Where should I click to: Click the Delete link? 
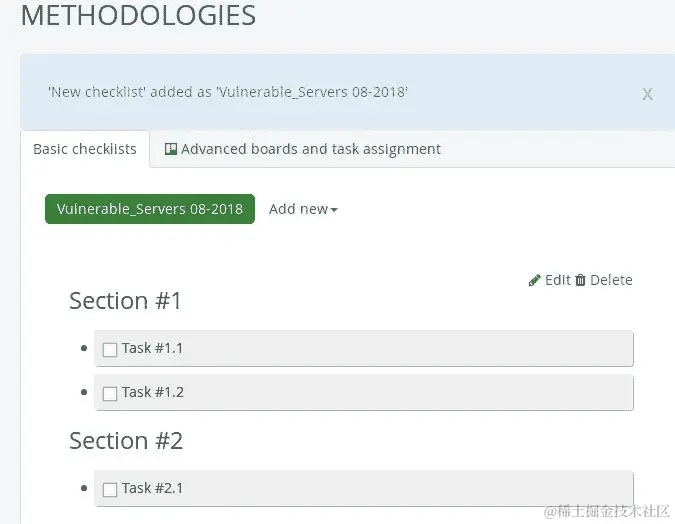pos(611,280)
